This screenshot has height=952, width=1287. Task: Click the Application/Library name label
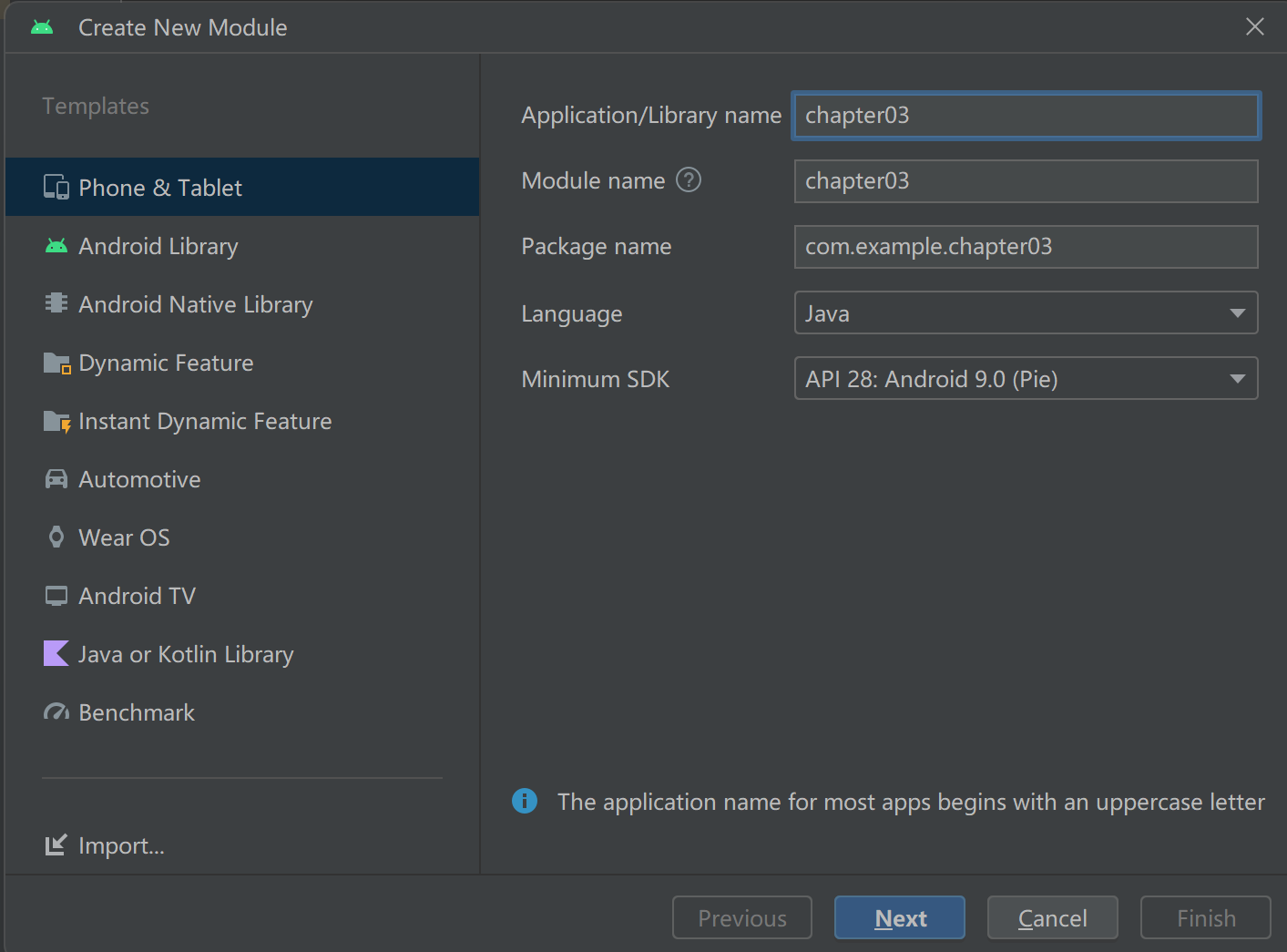[651, 116]
